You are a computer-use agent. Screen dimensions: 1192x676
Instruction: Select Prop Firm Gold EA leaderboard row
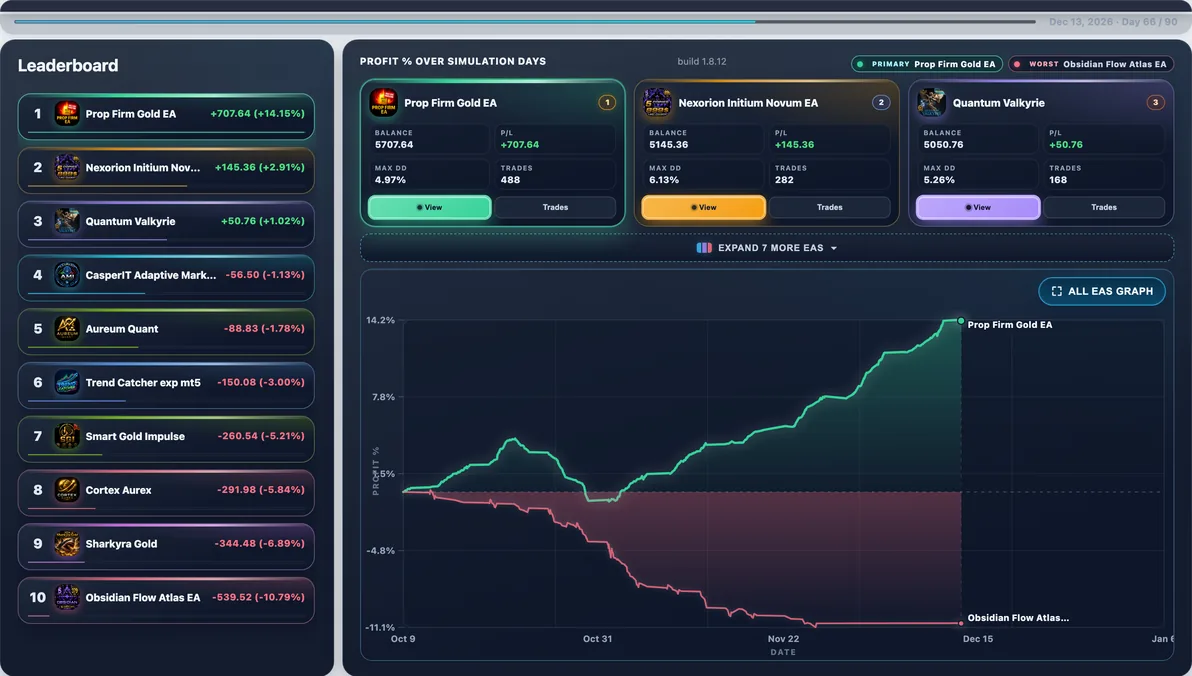166,116
